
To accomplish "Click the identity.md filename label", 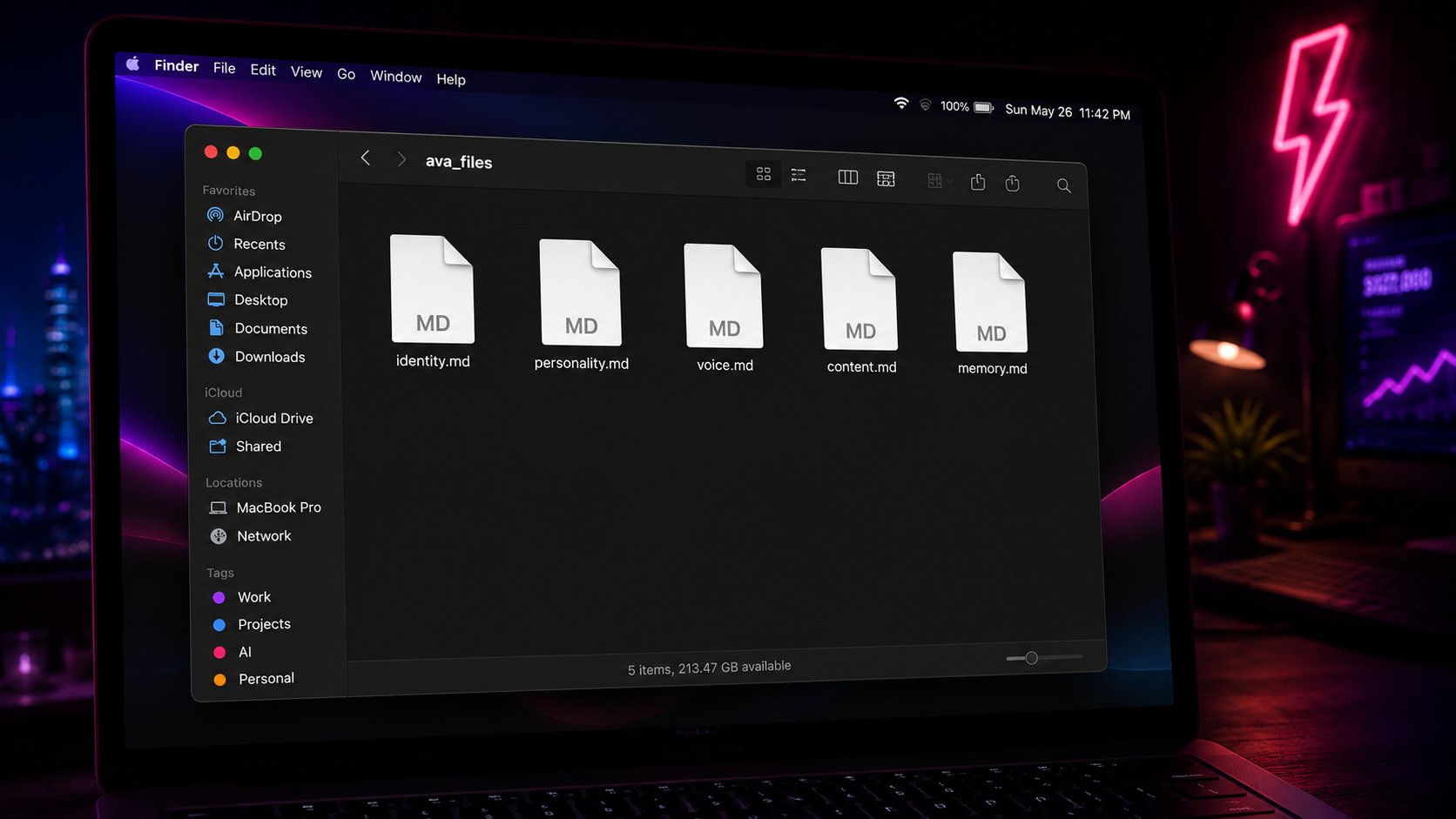I will tap(433, 360).
